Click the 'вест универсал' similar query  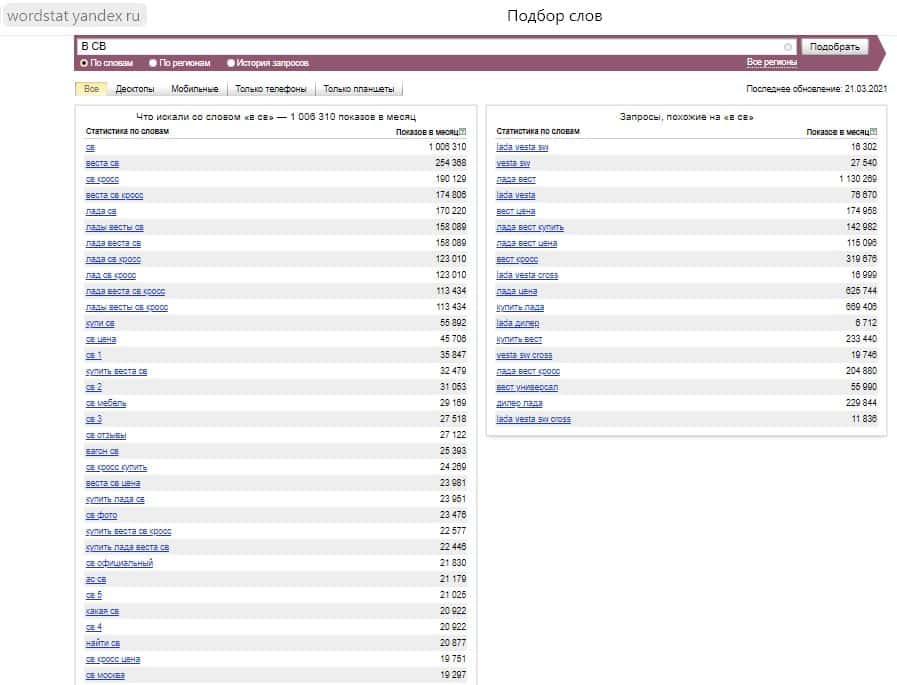(x=527, y=387)
